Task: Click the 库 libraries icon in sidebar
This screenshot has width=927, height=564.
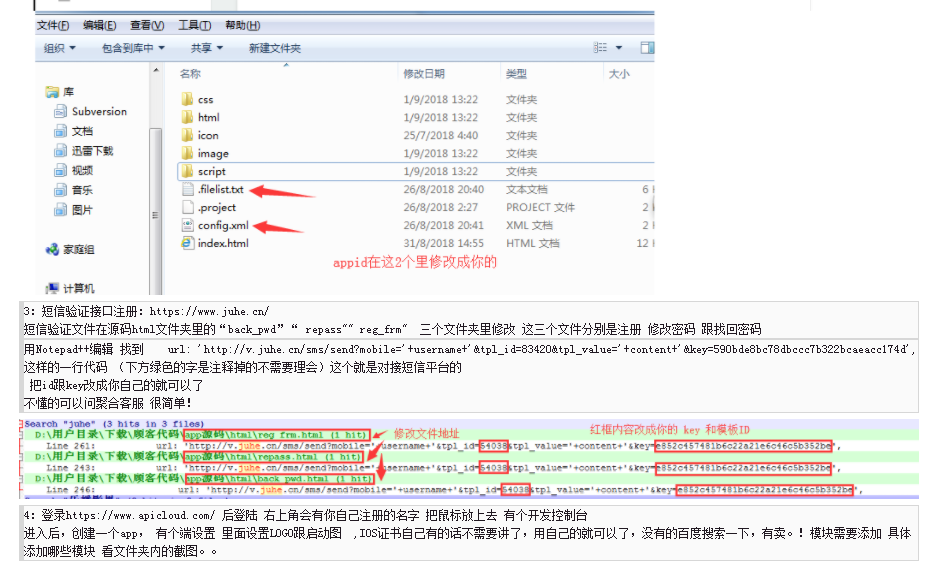Action: (x=52, y=92)
